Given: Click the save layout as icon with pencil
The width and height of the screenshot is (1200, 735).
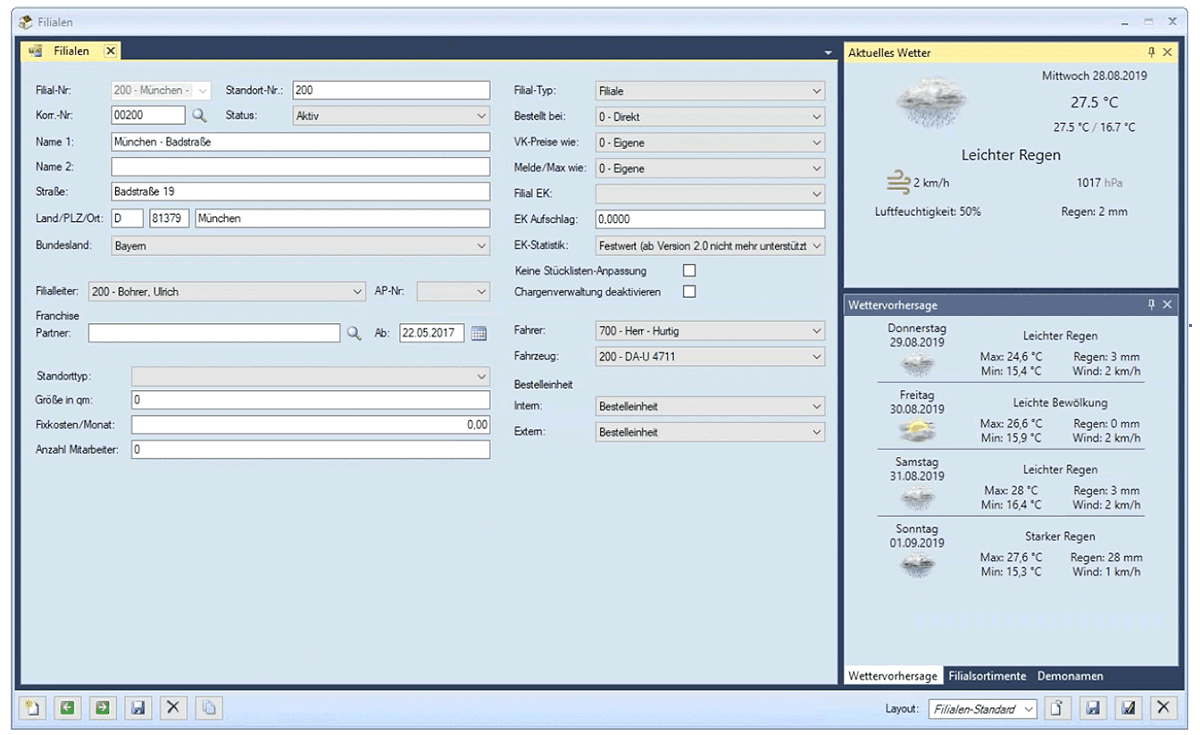Looking at the screenshot, I should point(1127,709).
